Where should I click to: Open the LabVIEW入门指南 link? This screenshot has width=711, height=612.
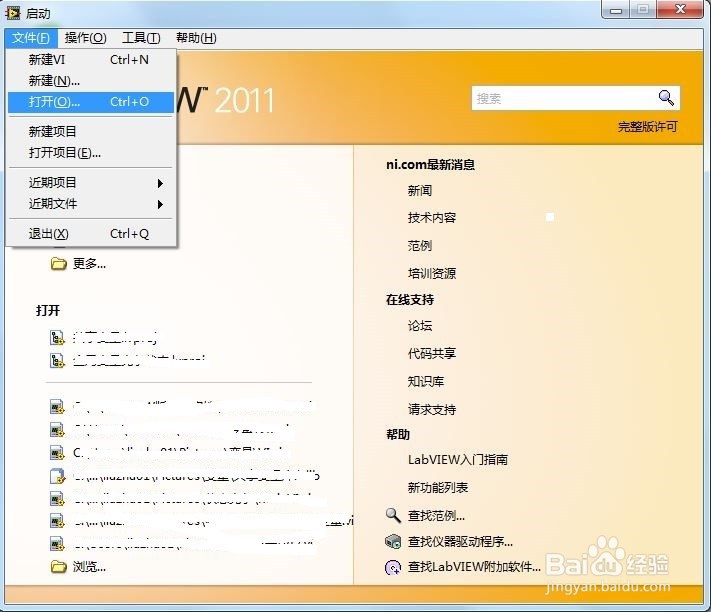coord(458,460)
